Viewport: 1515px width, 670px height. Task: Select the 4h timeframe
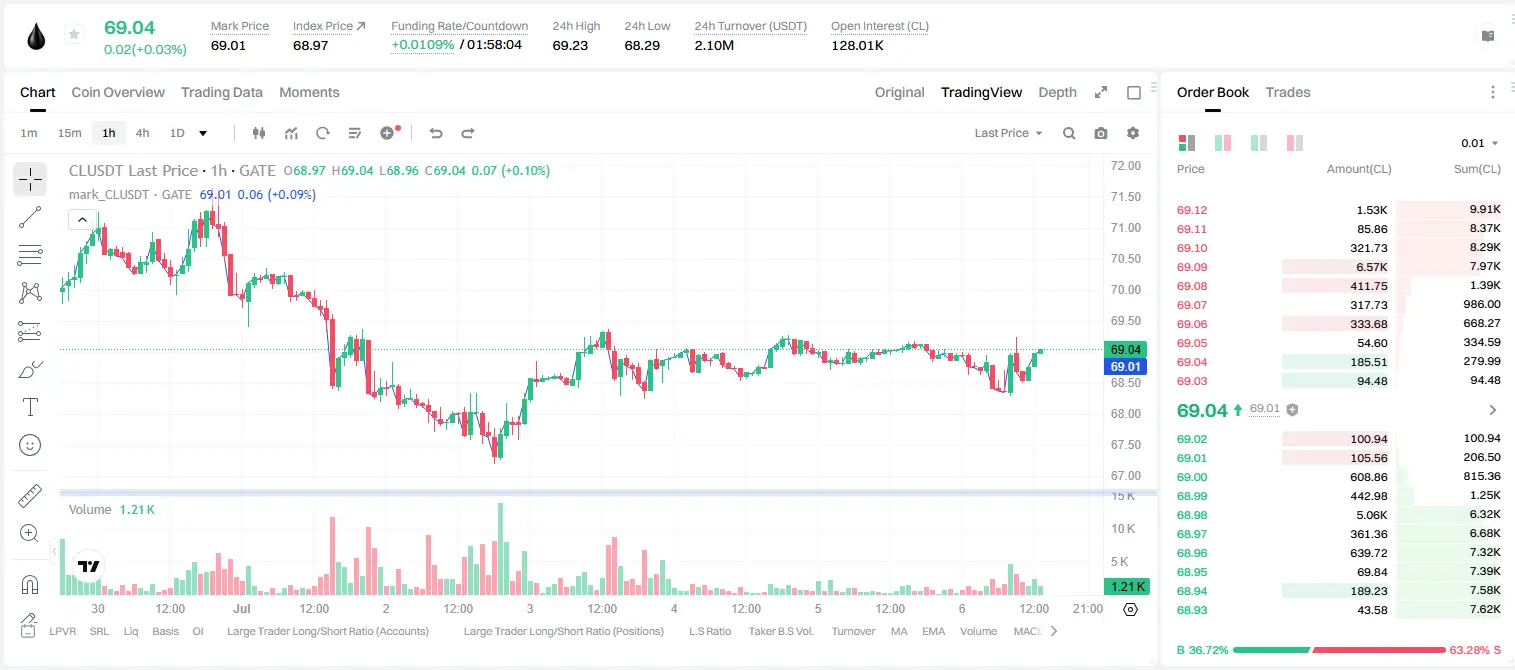[x=142, y=133]
